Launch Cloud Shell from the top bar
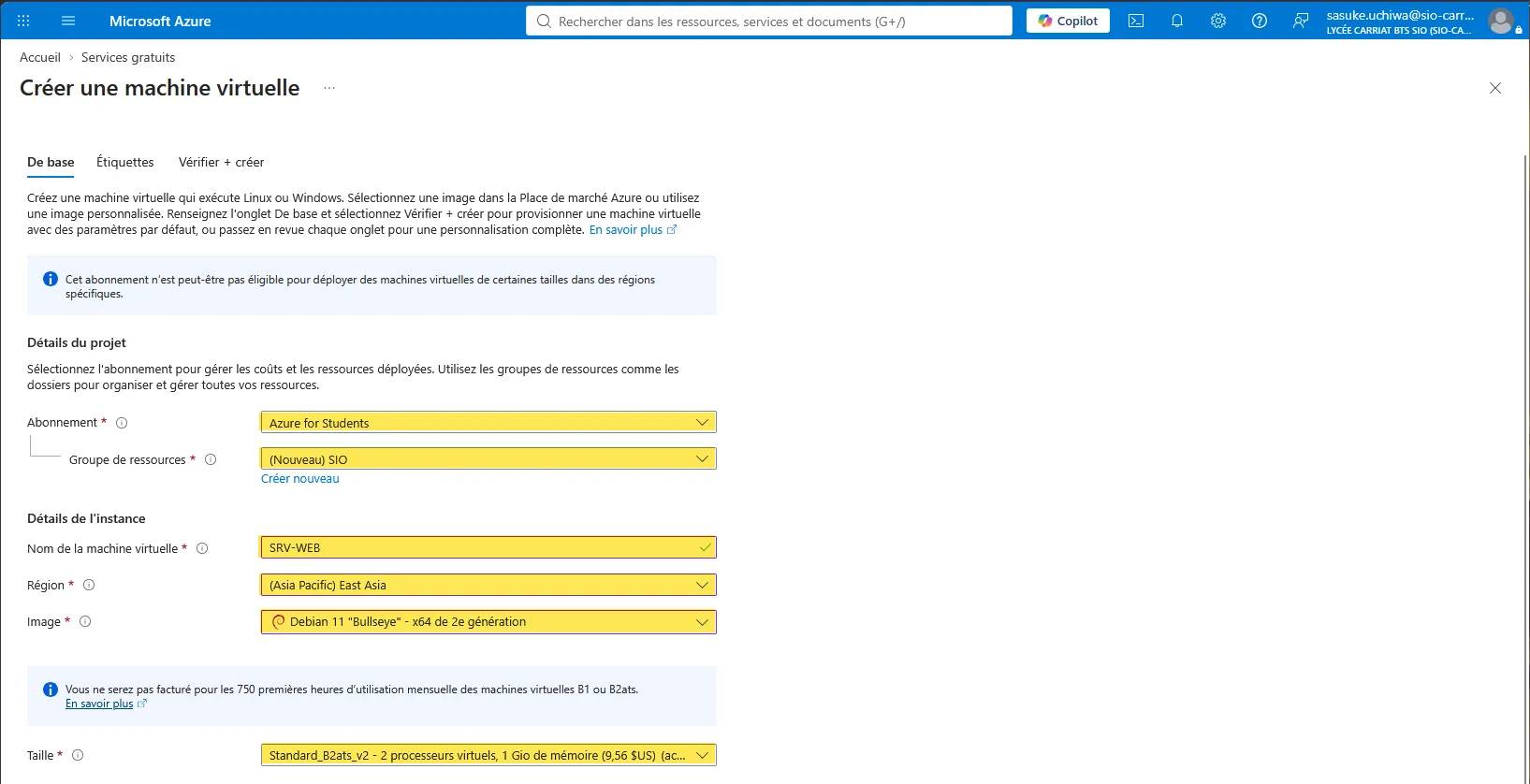 coord(1136,21)
